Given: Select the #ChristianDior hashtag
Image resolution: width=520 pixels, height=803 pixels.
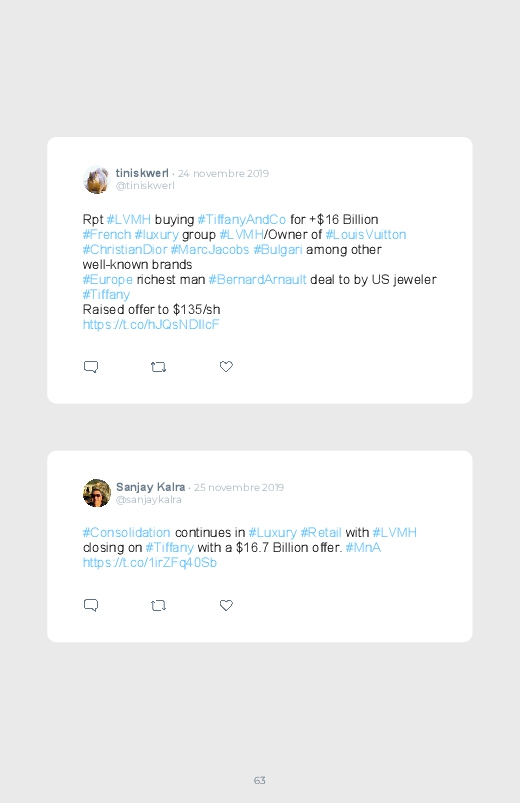Looking at the screenshot, I should (125, 250).
